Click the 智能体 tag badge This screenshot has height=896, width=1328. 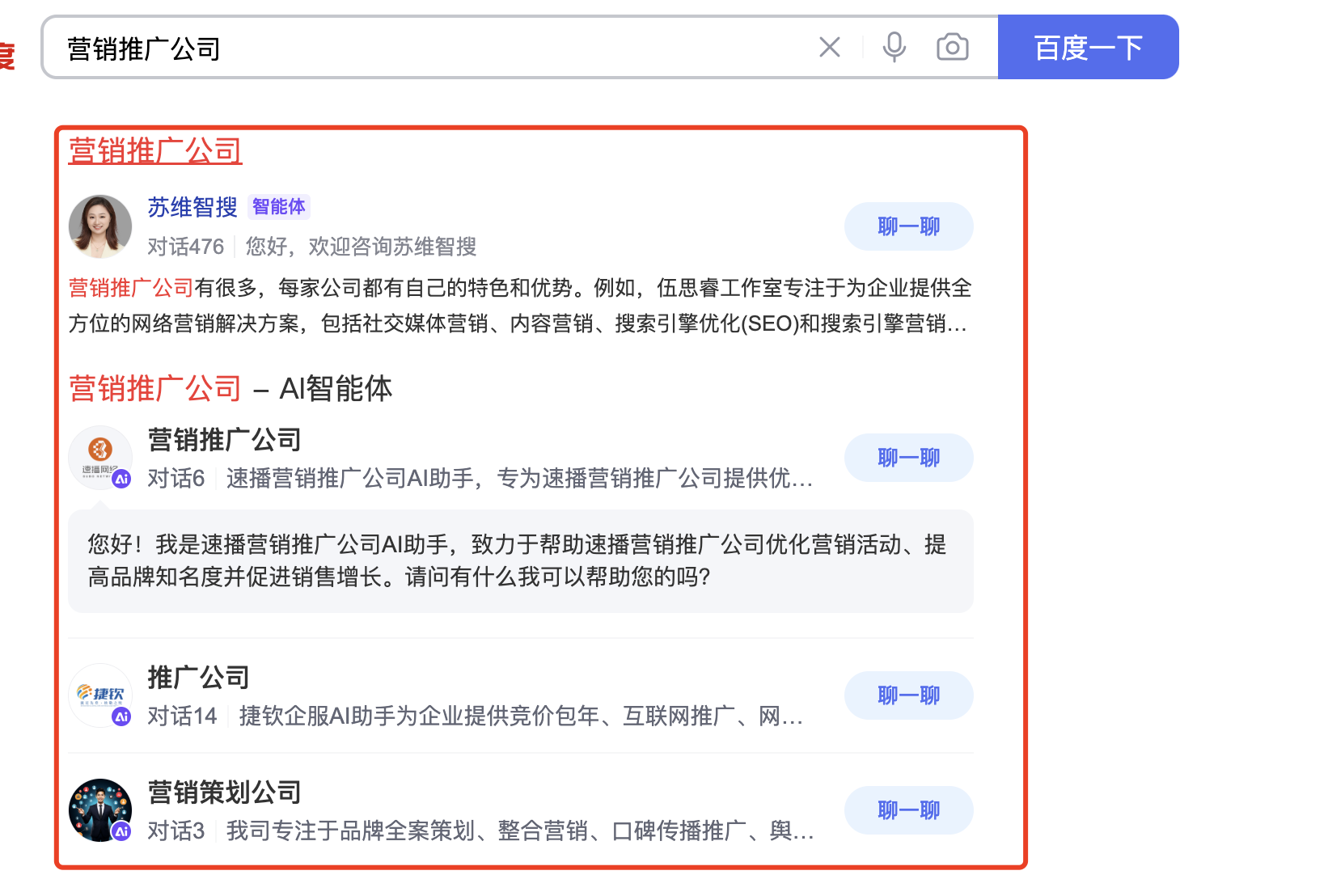[278, 207]
